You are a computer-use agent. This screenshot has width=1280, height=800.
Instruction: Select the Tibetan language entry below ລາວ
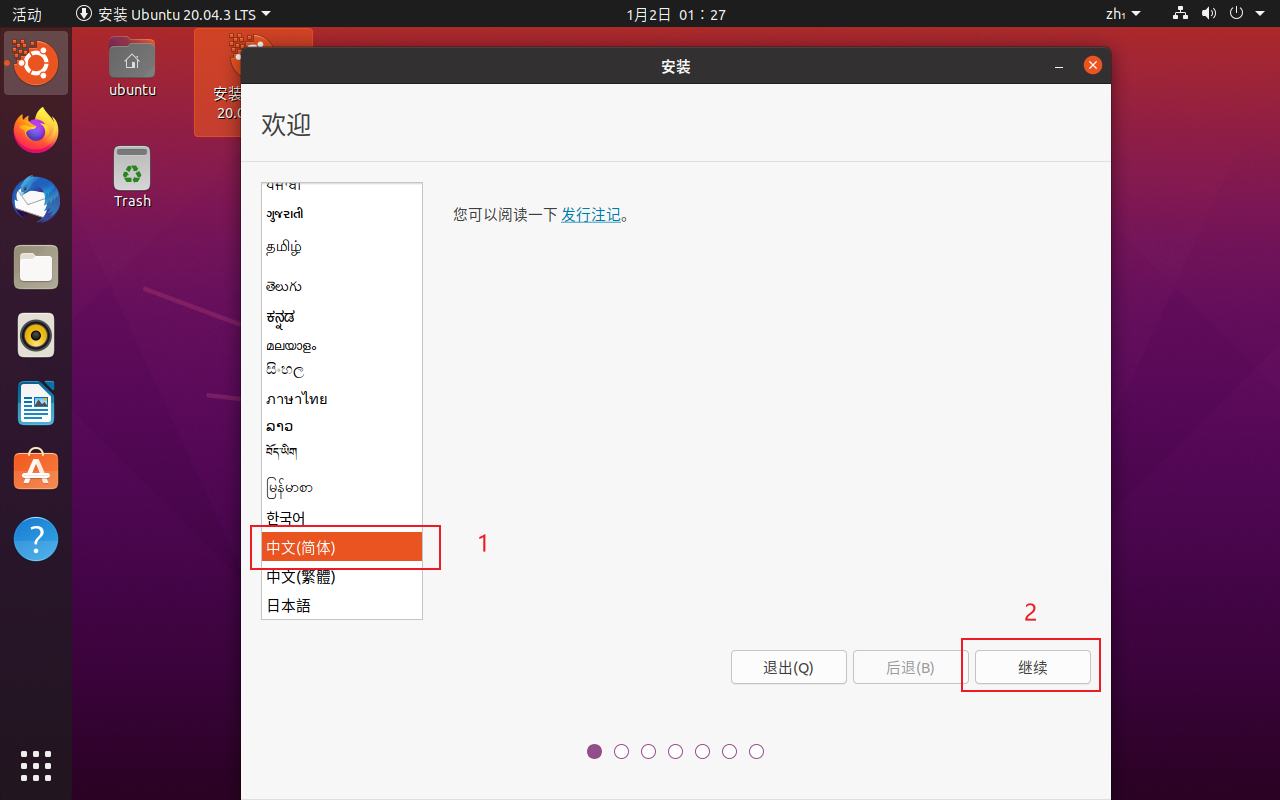(x=342, y=452)
